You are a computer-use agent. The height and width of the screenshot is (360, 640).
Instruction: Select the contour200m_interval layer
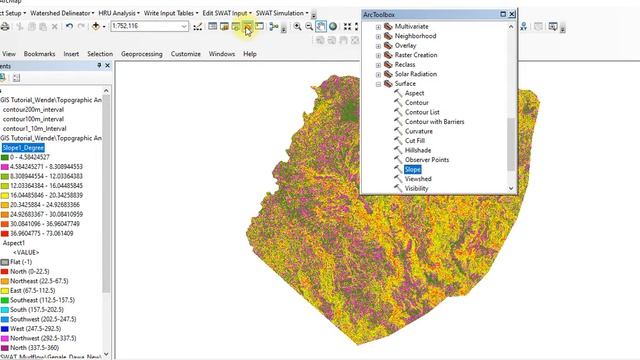tap(33, 109)
